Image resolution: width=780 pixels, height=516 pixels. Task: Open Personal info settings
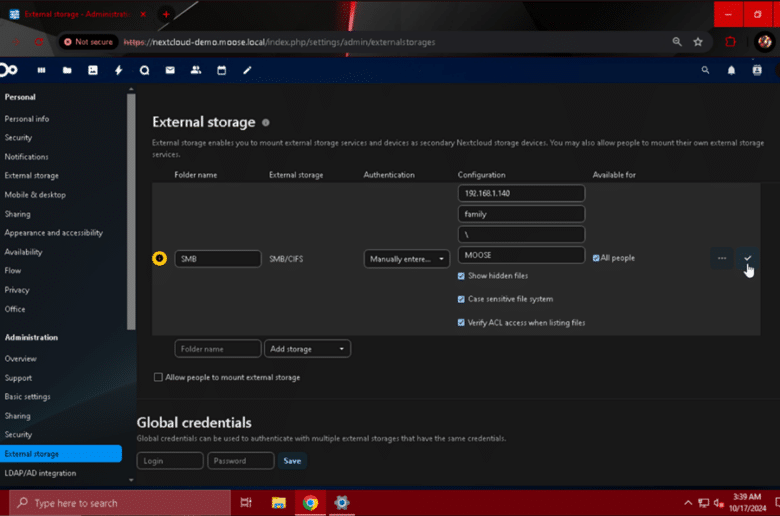coord(27,119)
